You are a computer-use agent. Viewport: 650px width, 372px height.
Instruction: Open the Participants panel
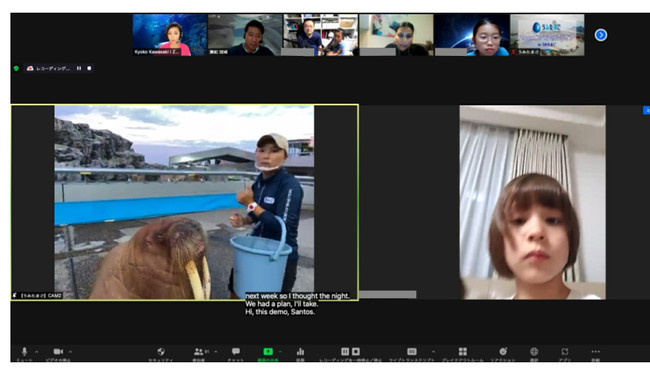pyautogui.click(x=199, y=352)
